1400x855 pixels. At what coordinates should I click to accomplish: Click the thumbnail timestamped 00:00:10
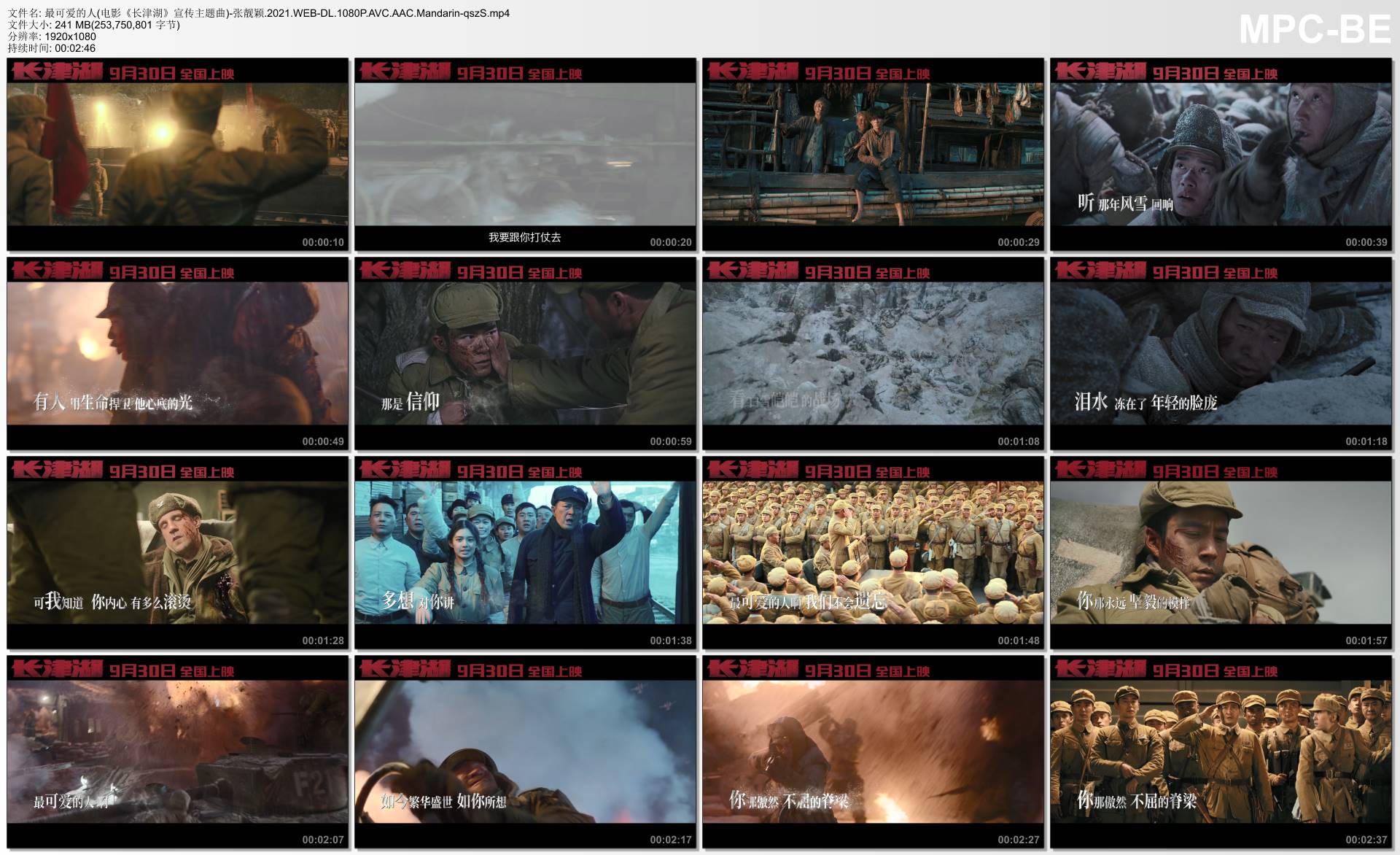(177, 154)
